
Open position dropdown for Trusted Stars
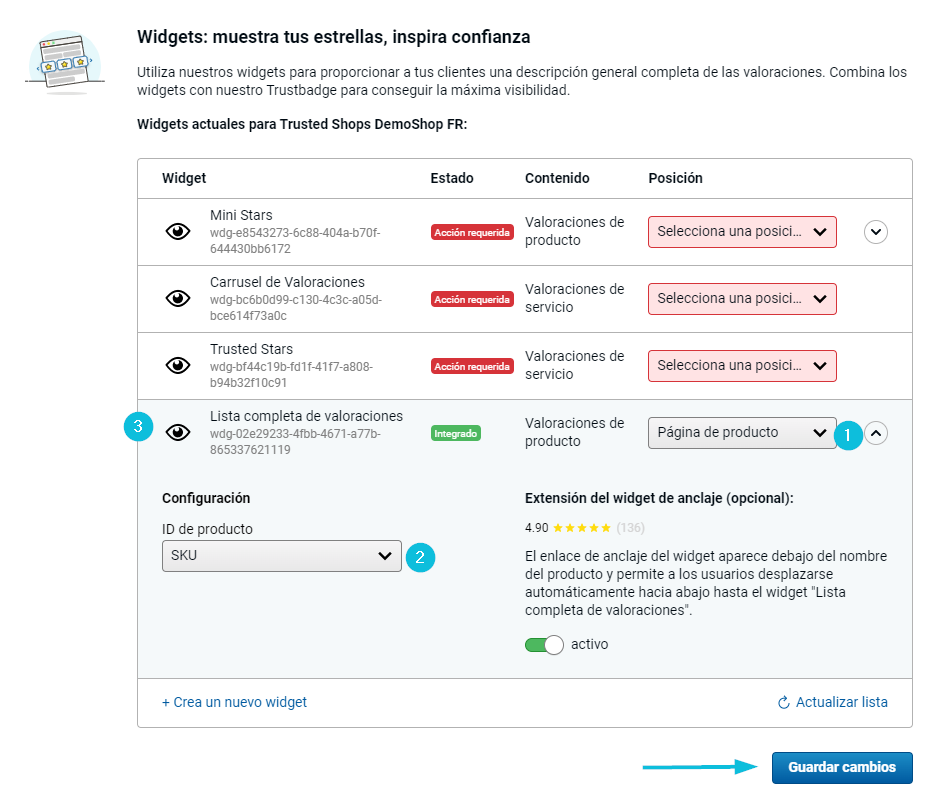[x=742, y=365]
